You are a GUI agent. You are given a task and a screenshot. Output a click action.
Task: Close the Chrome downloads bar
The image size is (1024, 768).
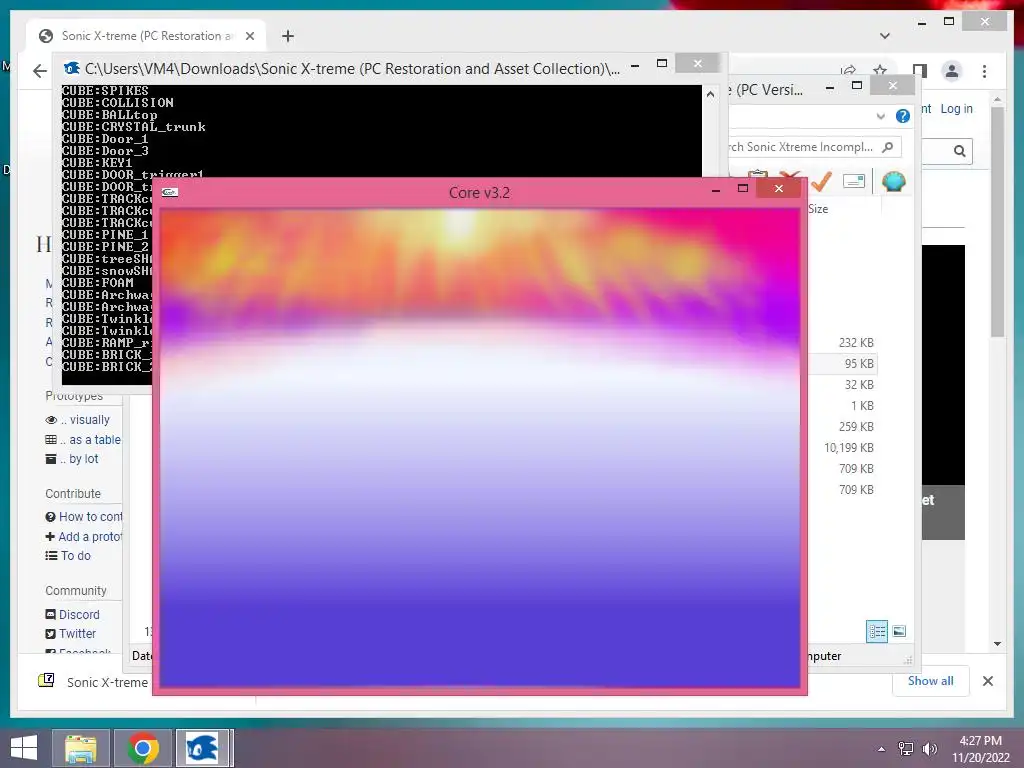pos(988,681)
